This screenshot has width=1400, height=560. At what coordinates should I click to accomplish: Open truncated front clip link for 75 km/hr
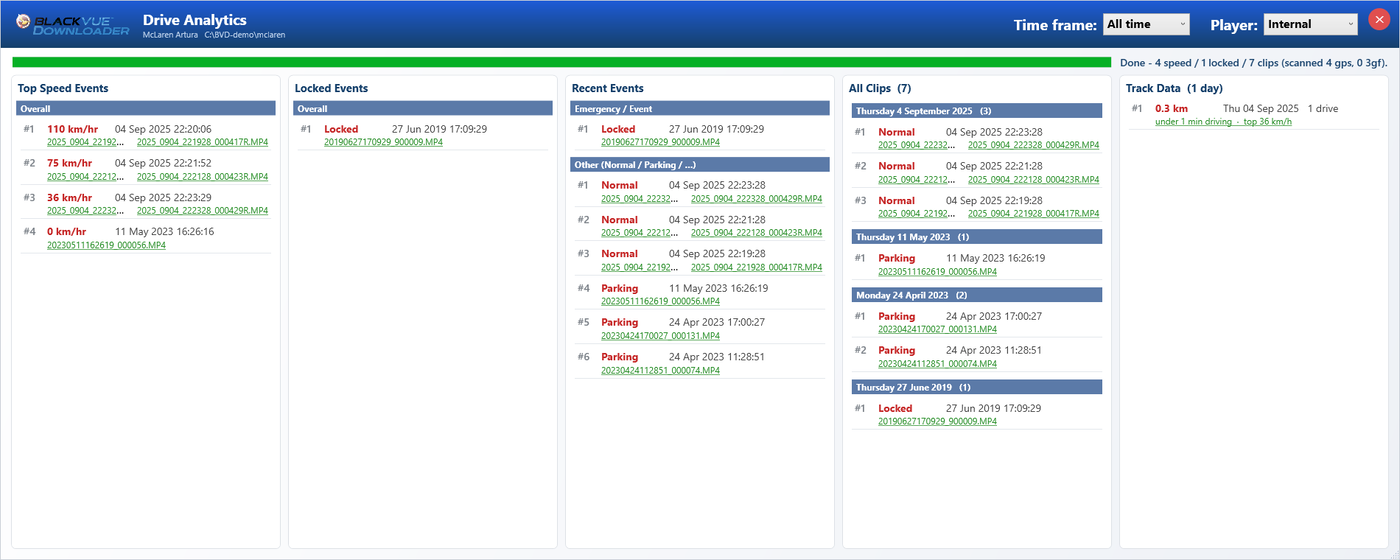pyautogui.click(x=84, y=176)
